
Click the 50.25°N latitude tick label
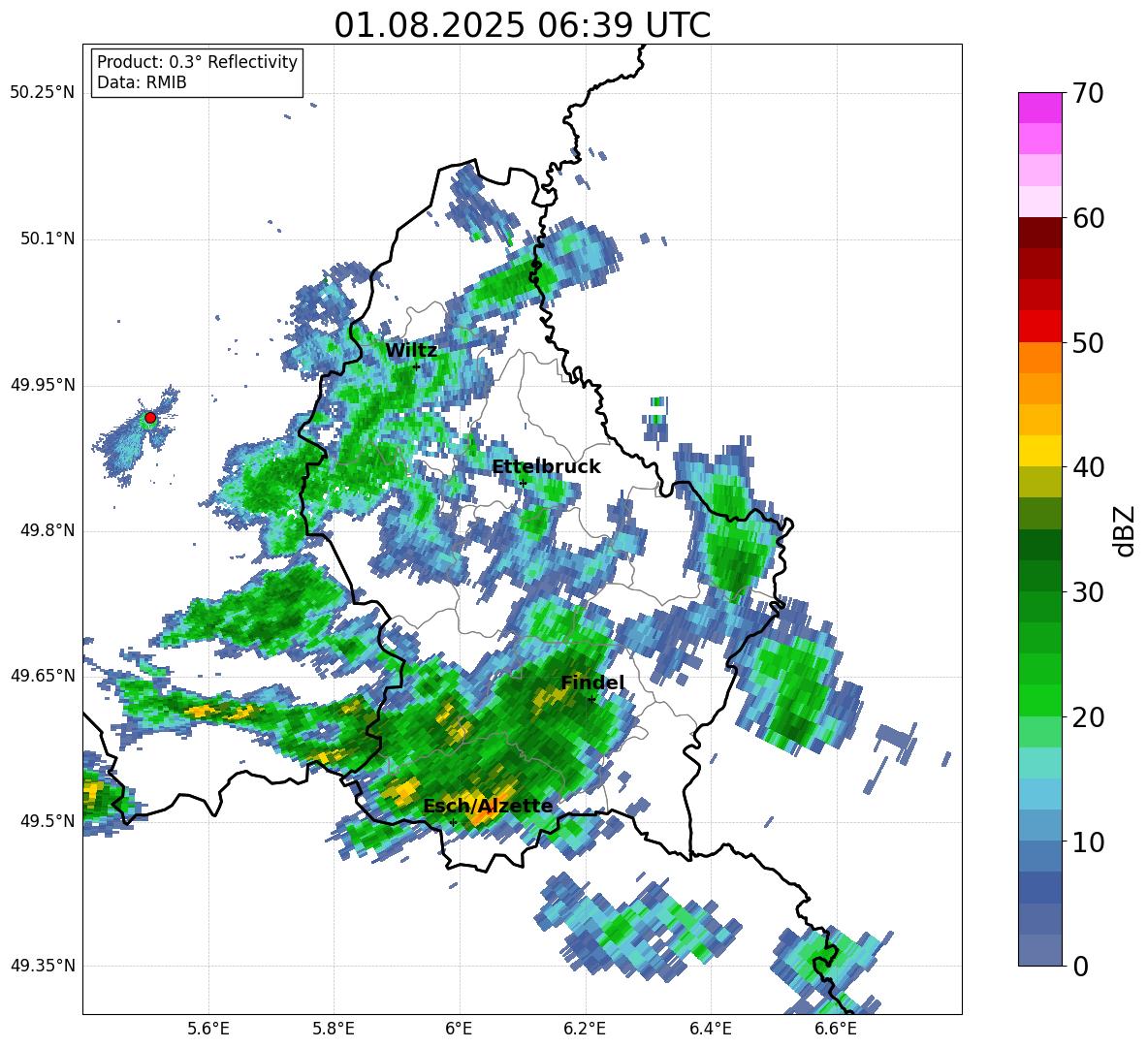[43, 93]
